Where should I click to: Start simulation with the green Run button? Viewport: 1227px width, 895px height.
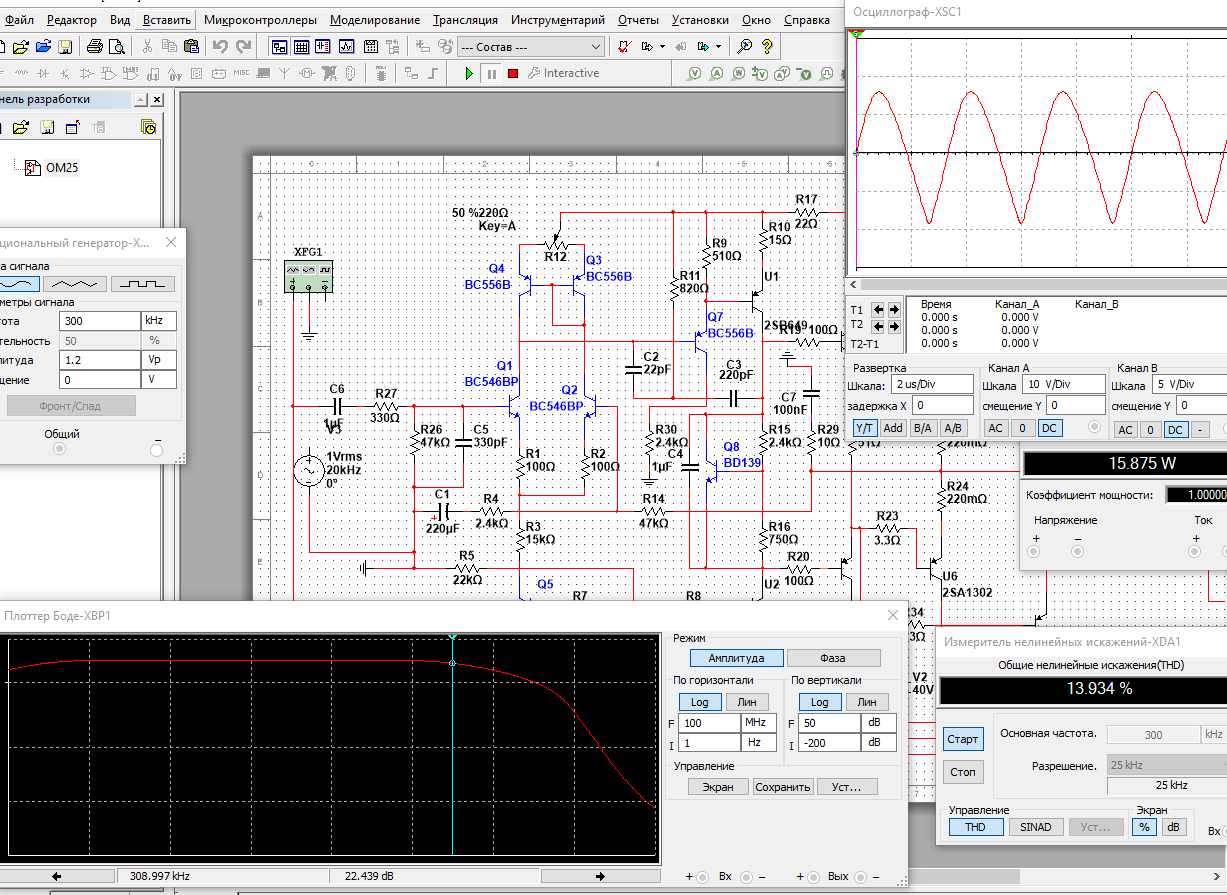(x=469, y=73)
